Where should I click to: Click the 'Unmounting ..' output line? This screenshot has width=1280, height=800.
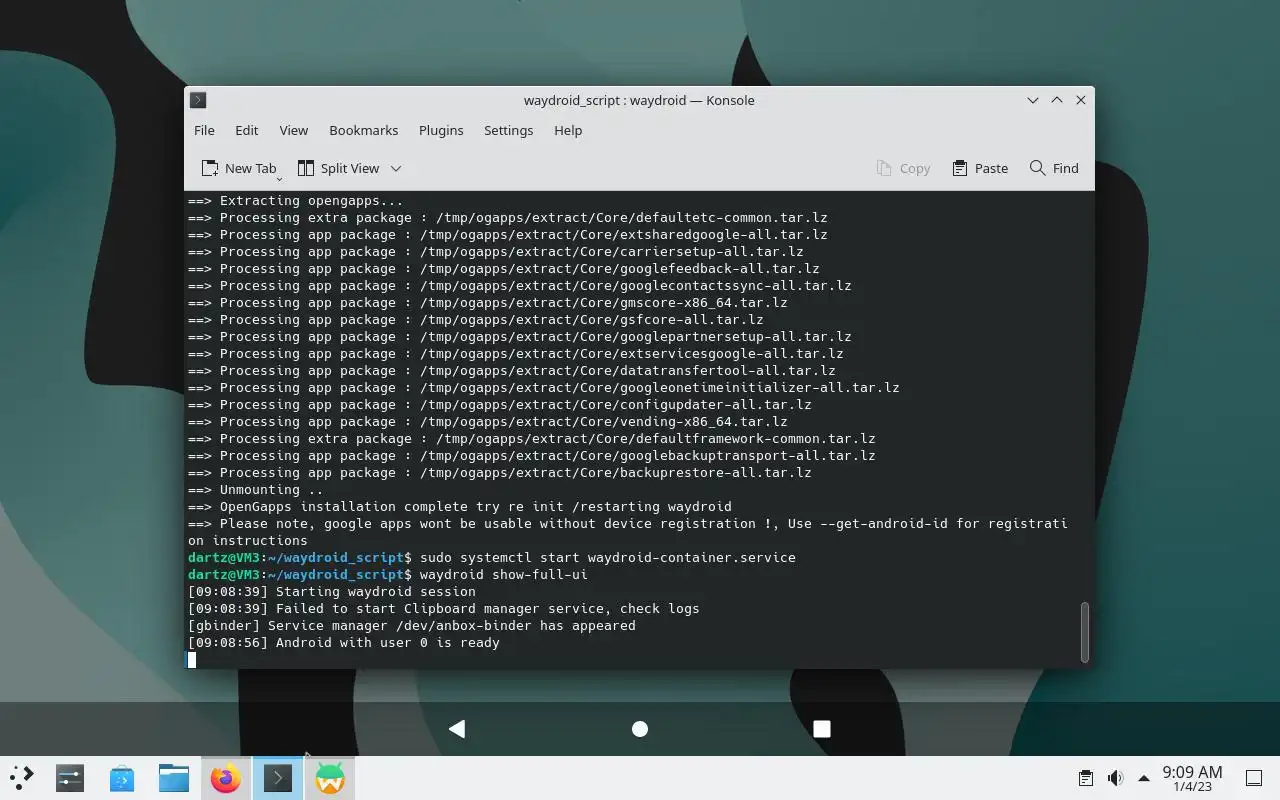tap(256, 490)
